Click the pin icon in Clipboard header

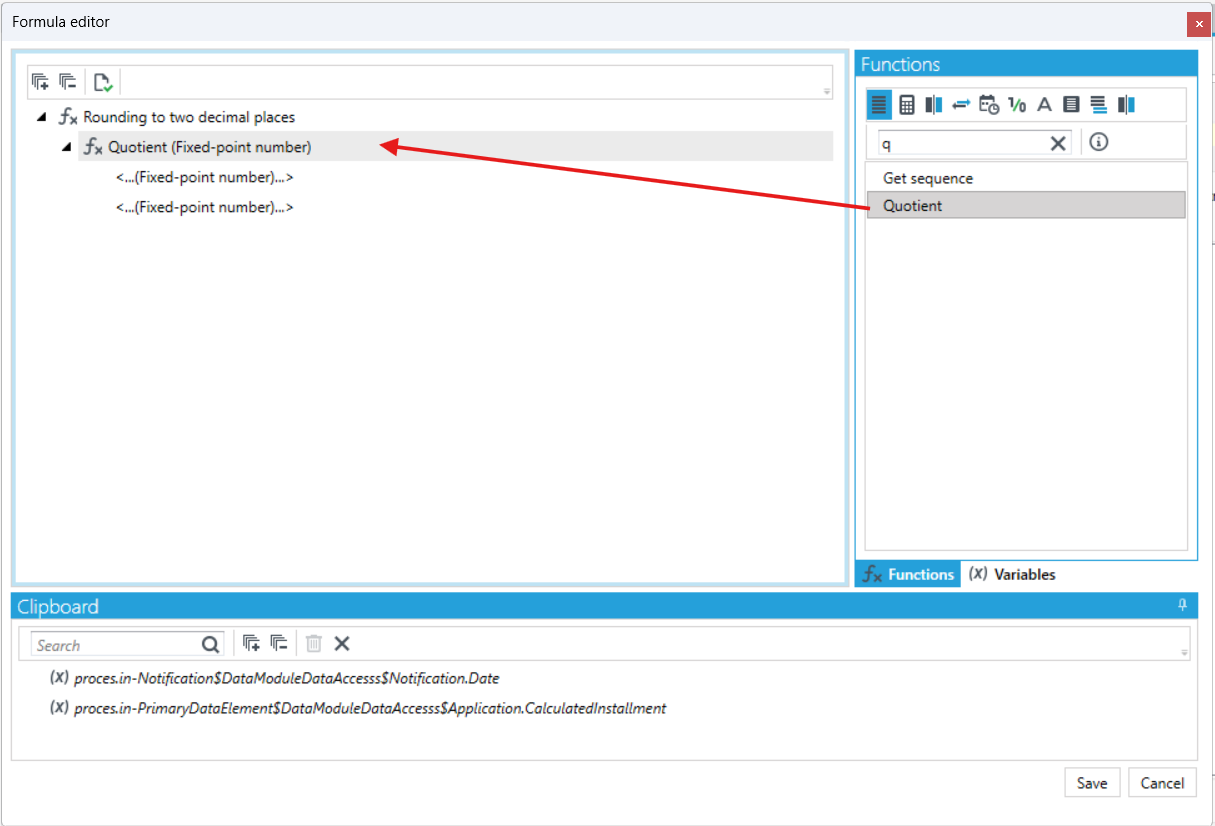click(x=1183, y=606)
